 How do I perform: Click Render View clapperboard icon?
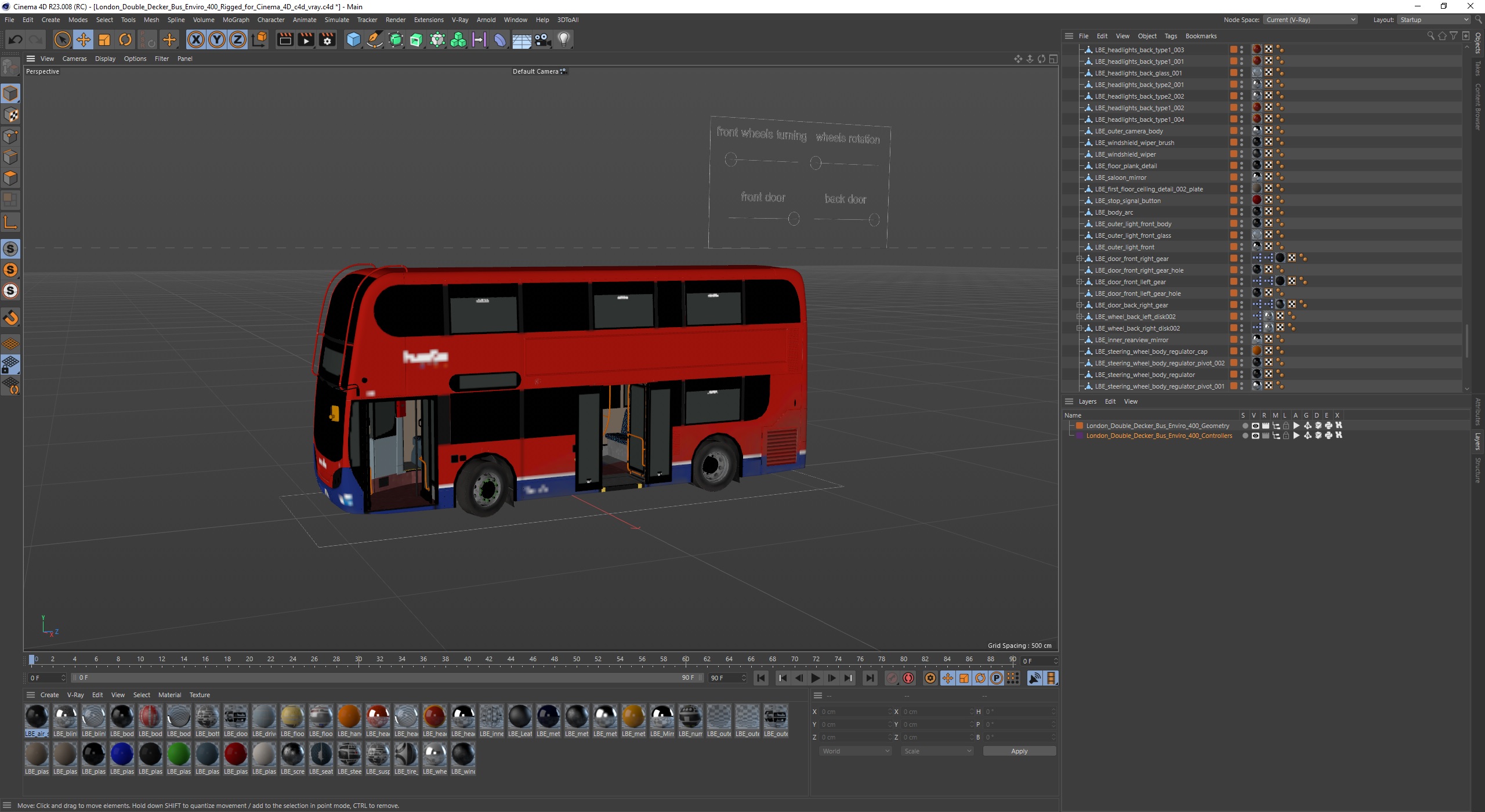[285, 39]
